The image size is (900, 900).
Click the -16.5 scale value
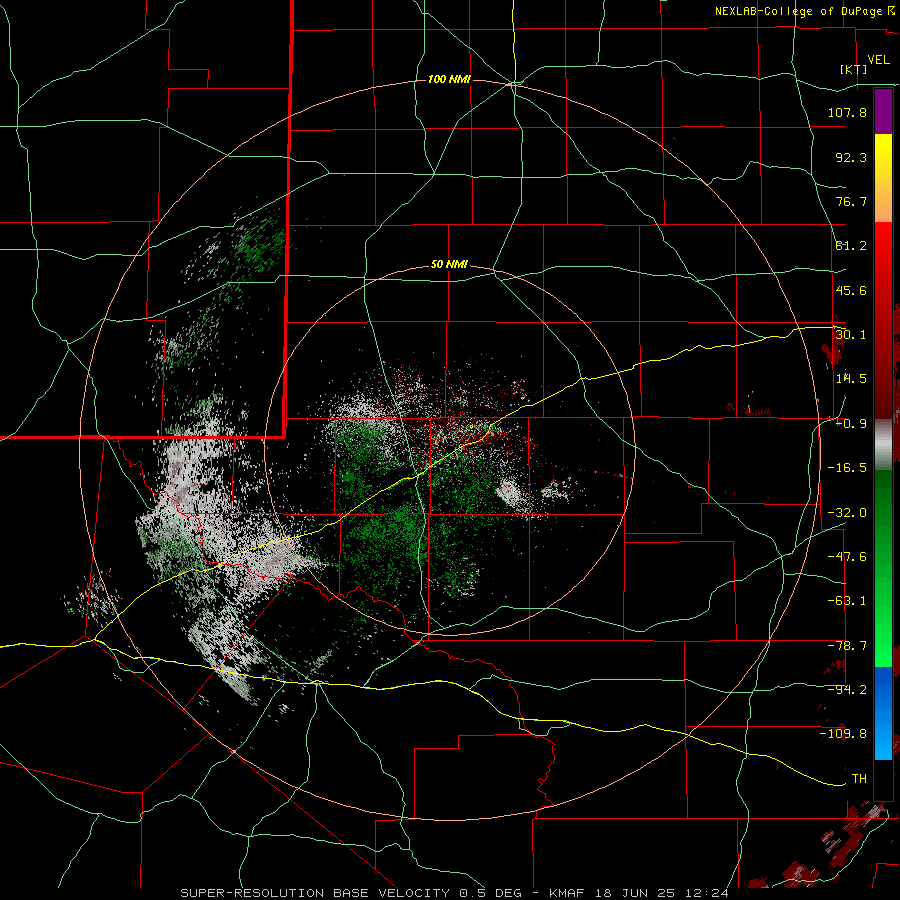[847, 468]
